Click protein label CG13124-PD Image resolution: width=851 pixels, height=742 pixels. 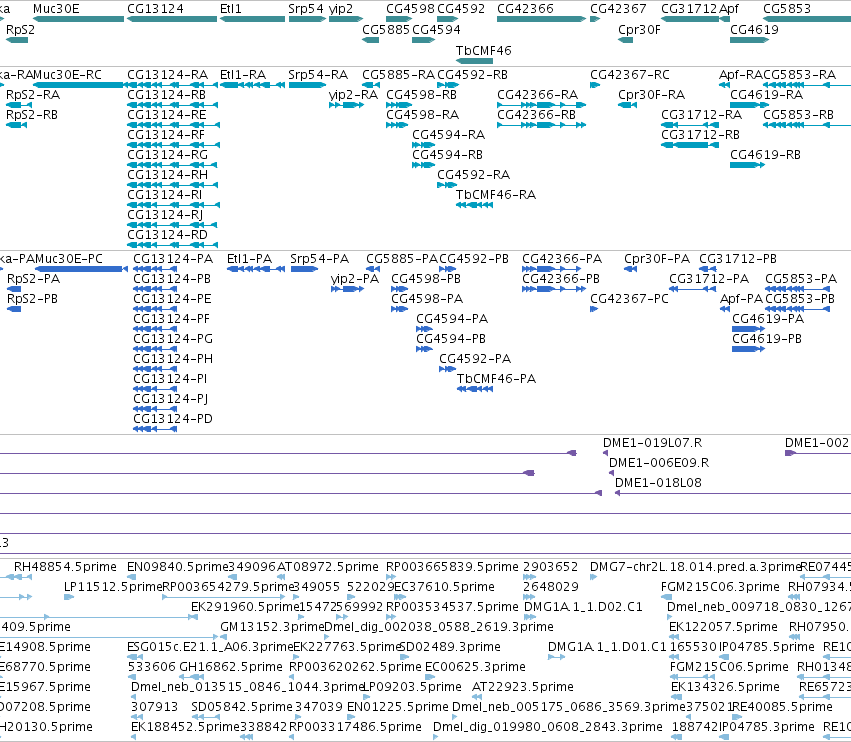(x=173, y=418)
